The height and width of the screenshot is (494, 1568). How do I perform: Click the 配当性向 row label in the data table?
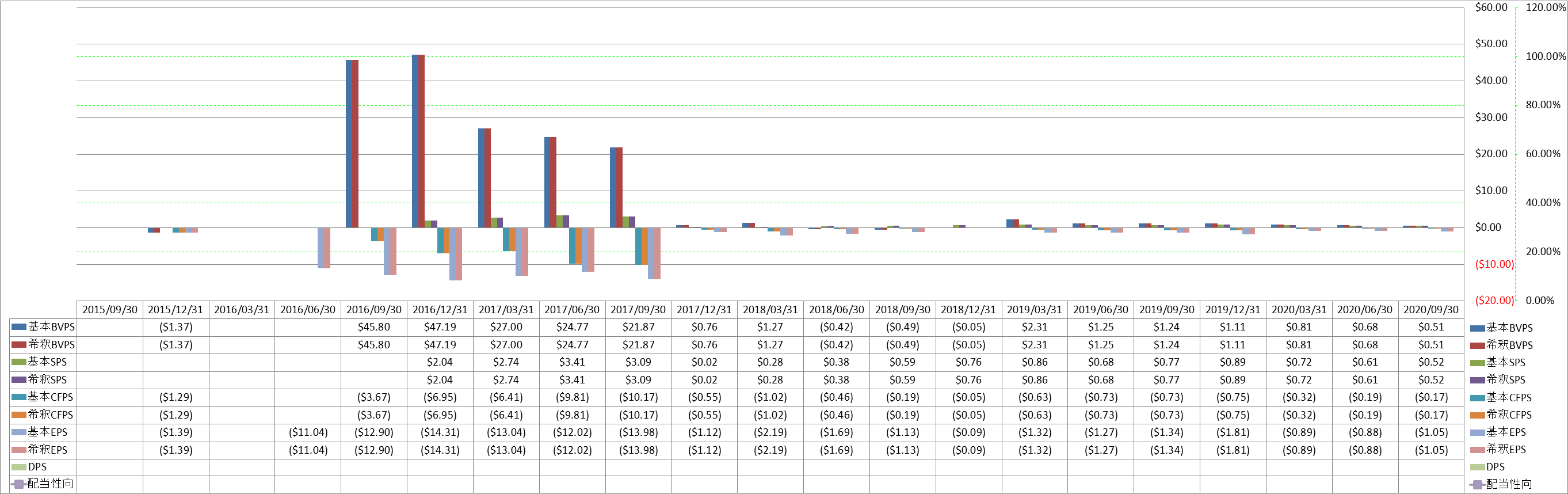point(51,484)
